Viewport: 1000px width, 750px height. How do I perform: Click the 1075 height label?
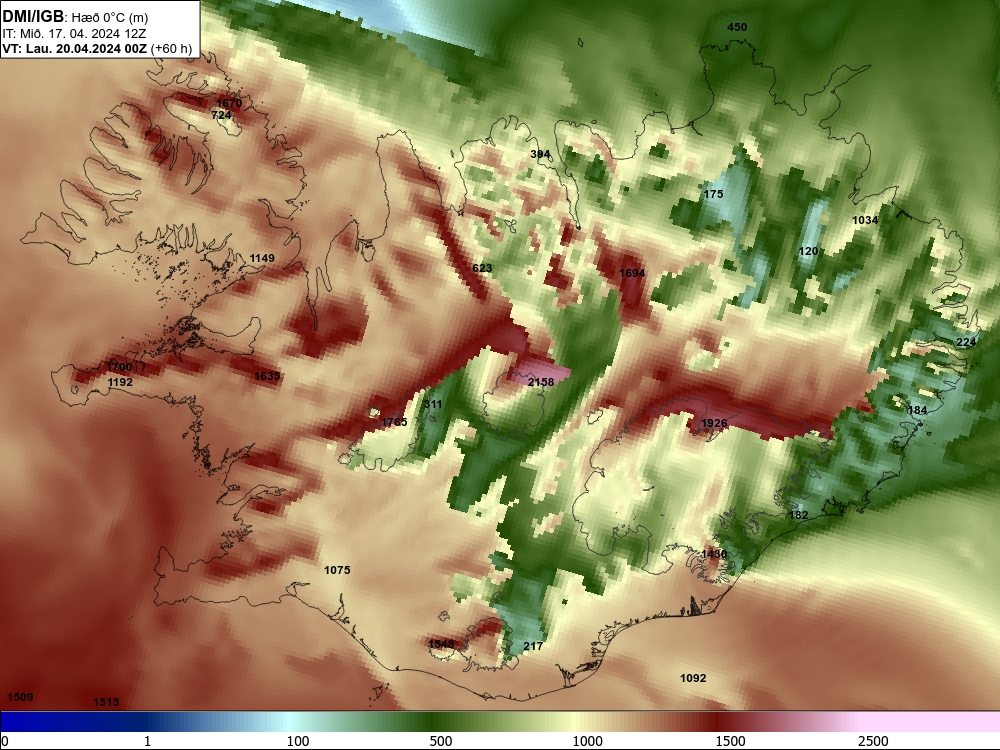[337, 570]
